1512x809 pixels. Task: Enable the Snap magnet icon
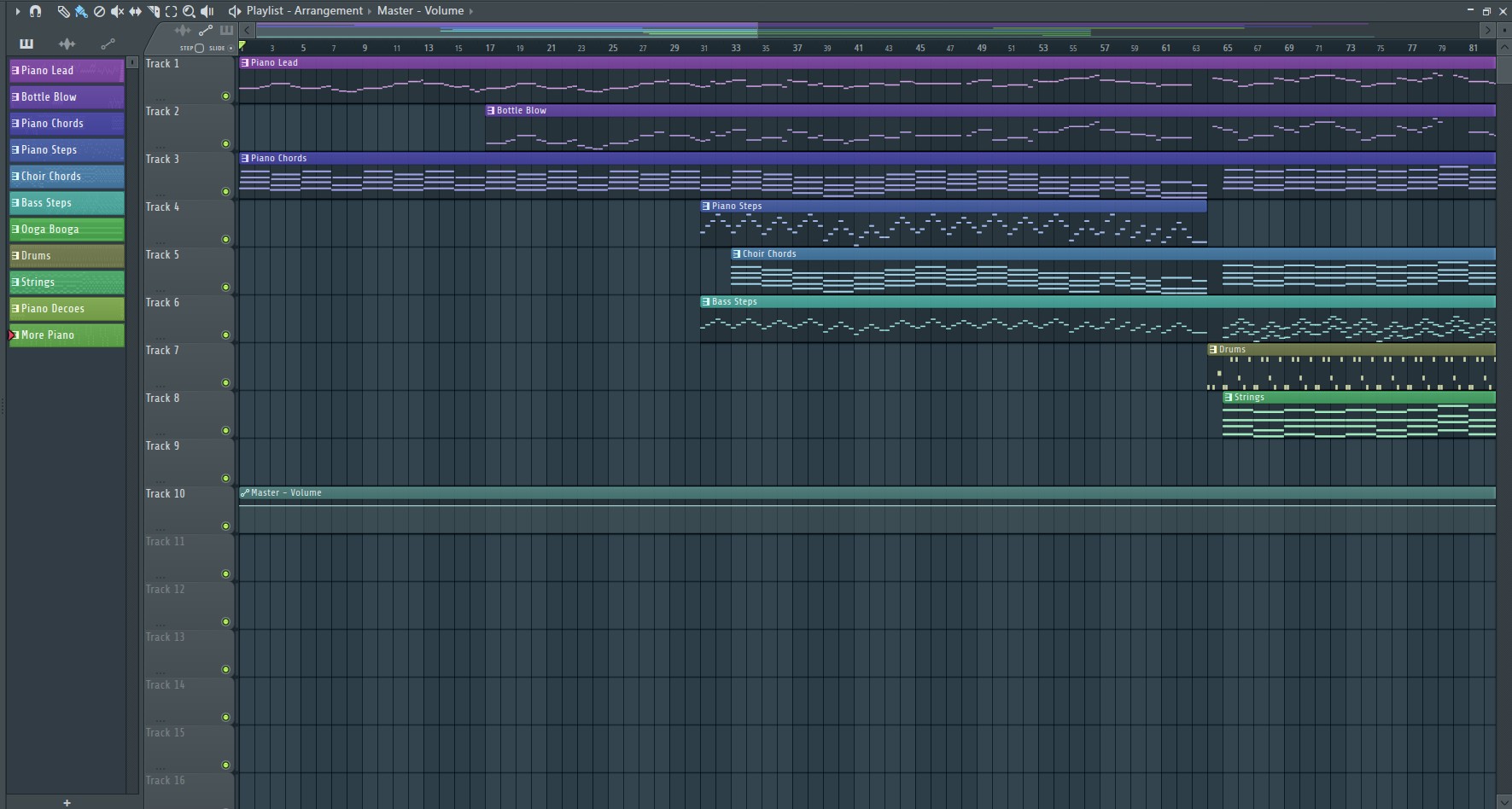coord(35,11)
